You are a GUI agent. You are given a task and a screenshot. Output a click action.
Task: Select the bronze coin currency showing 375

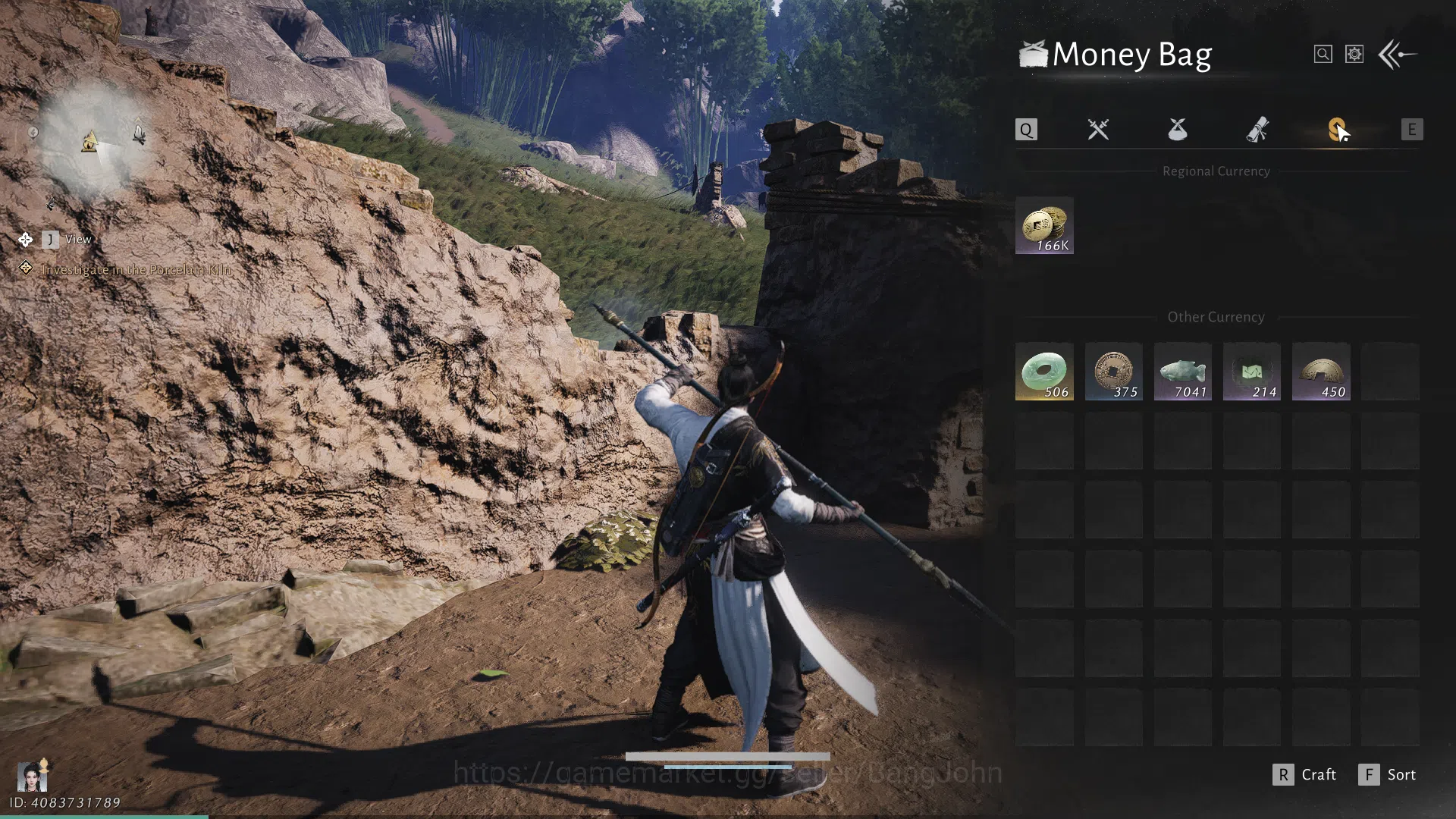pos(1113,372)
